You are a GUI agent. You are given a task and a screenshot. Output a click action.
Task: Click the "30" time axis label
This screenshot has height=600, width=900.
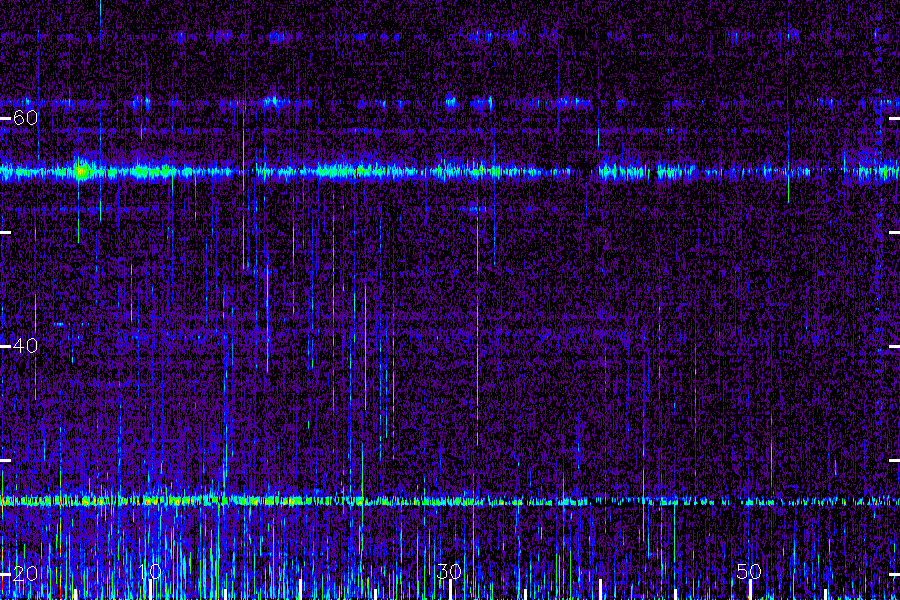tap(449, 571)
